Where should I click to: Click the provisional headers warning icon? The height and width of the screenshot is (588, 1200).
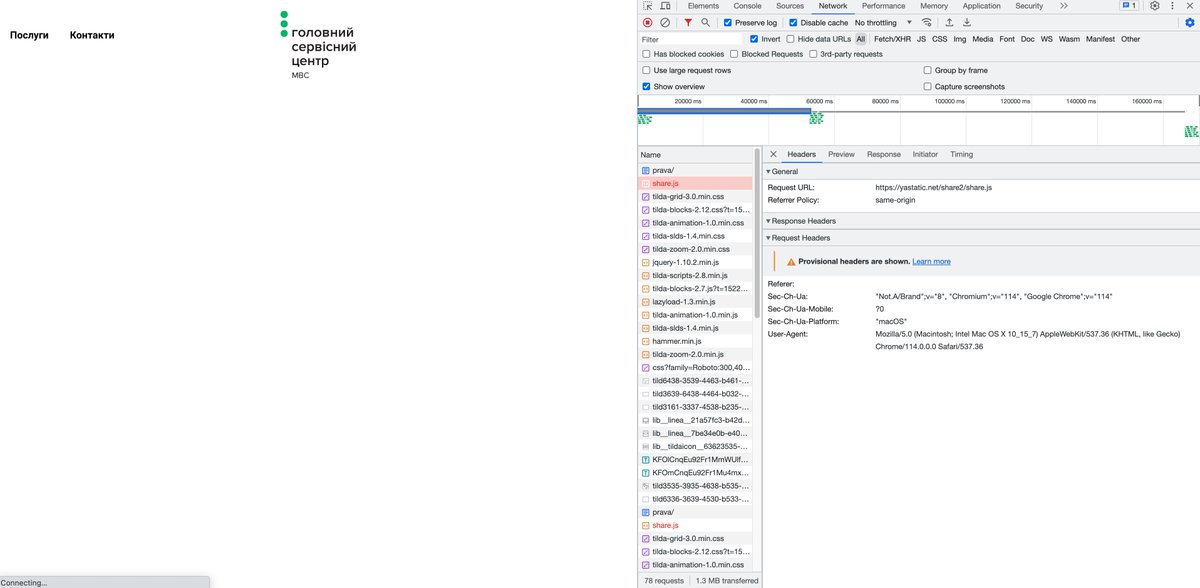pyautogui.click(x=791, y=262)
